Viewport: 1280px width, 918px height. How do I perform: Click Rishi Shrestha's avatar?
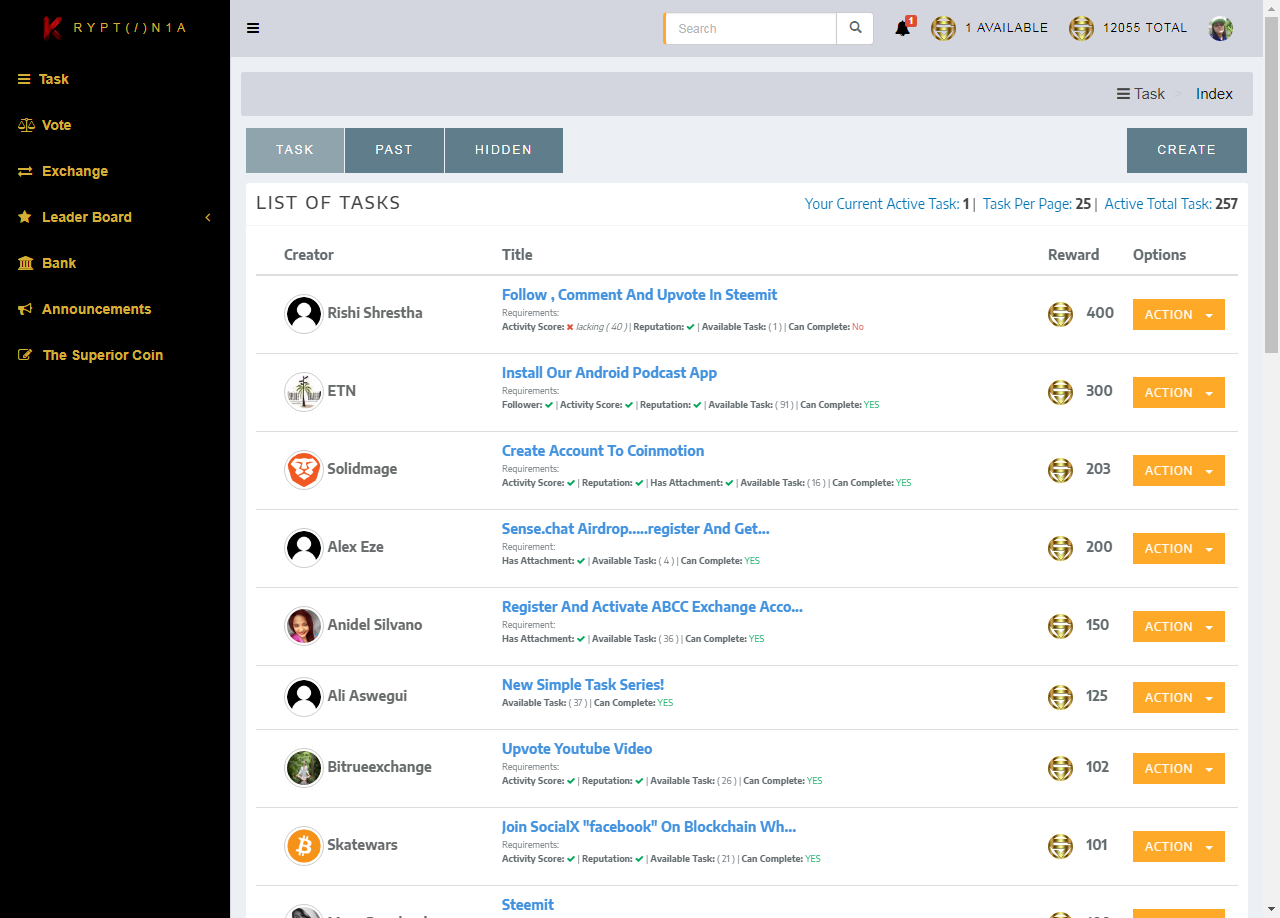pos(304,314)
